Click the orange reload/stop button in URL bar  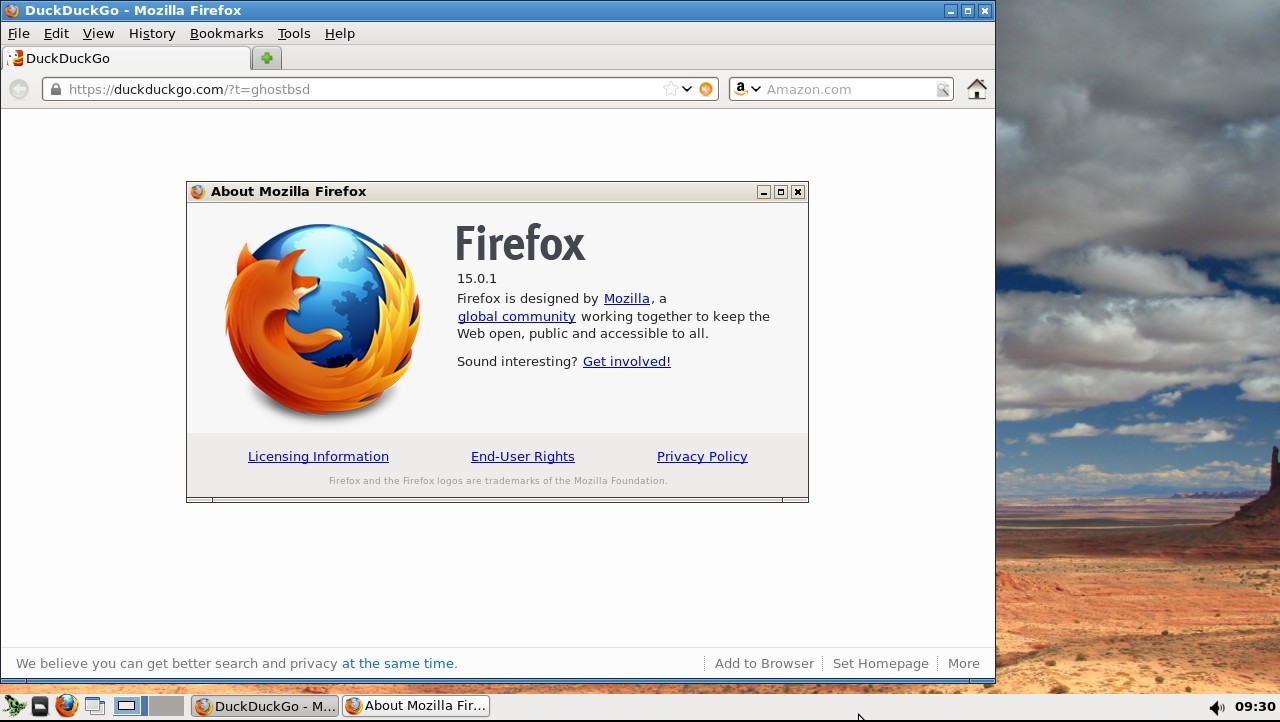coord(706,89)
